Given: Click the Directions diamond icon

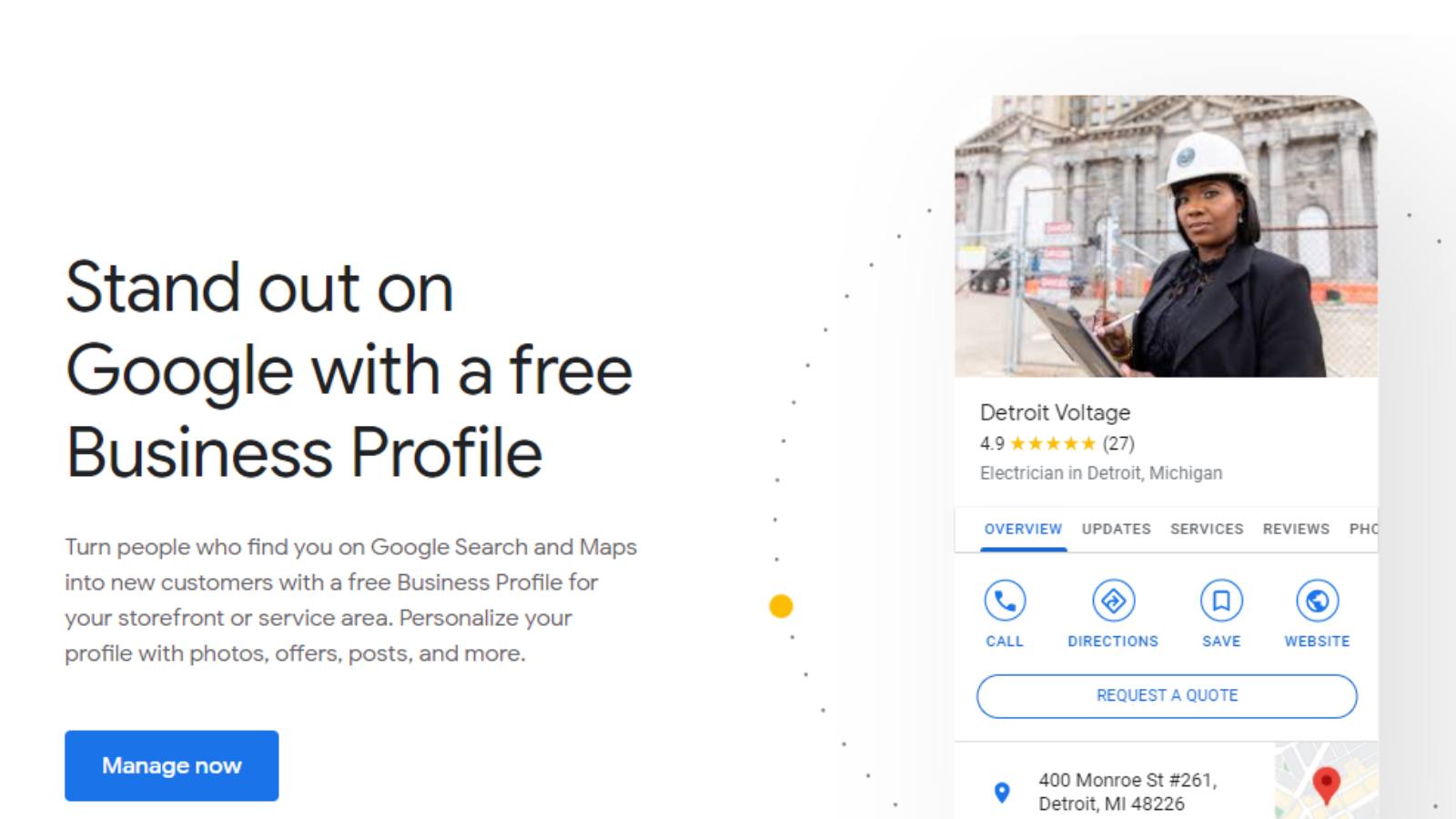Looking at the screenshot, I should 1113,601.
